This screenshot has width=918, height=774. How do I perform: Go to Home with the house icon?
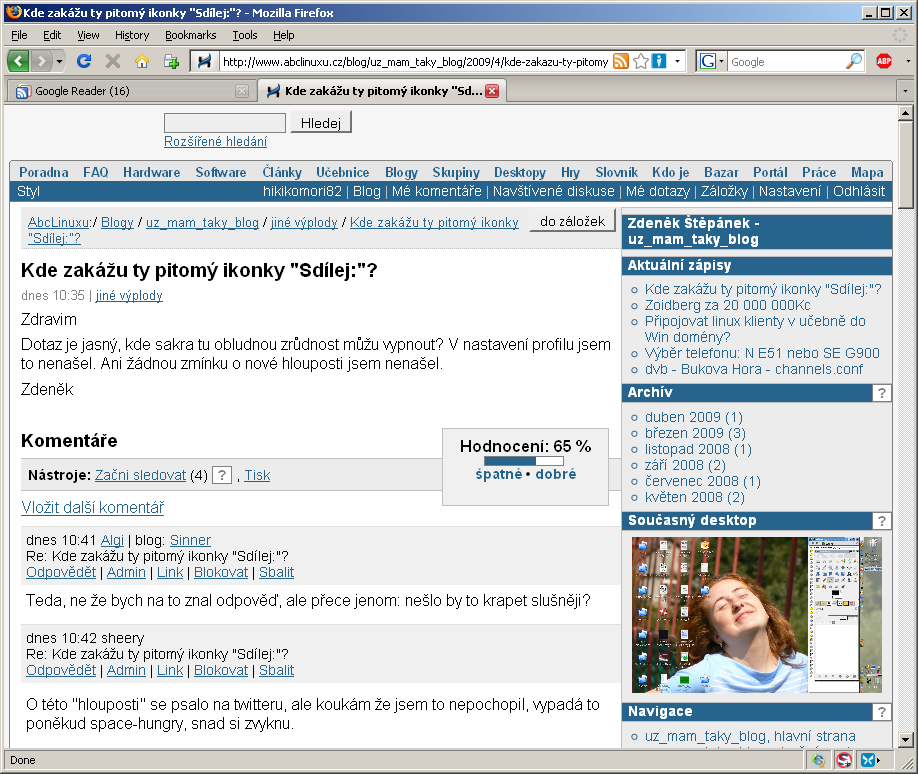(142, 61)
